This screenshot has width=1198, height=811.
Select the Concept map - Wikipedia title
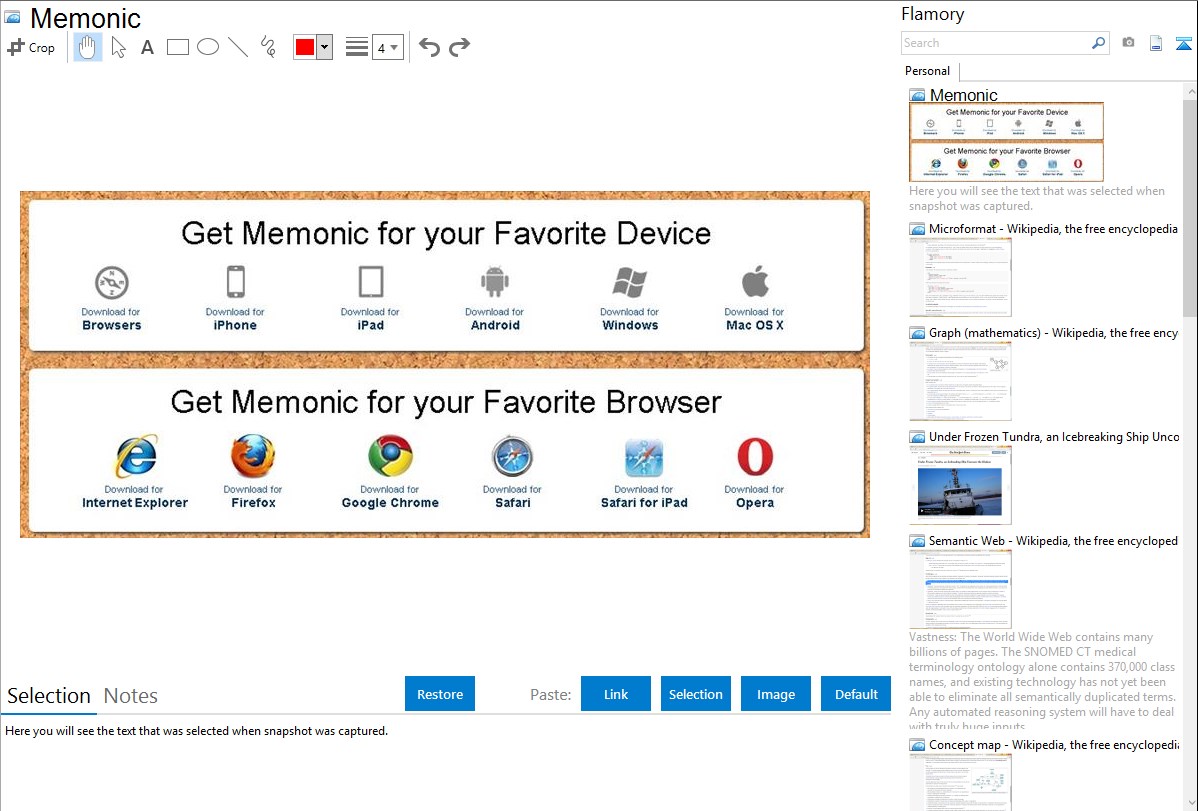coord(1054,744)
